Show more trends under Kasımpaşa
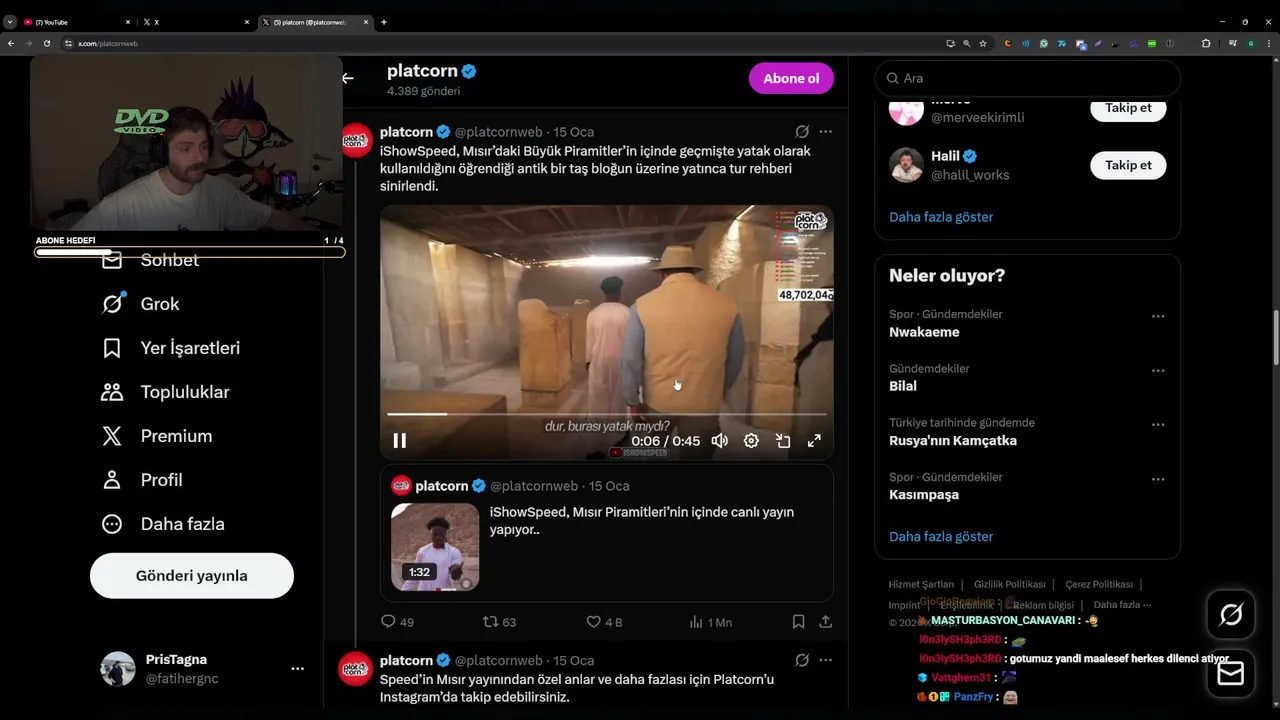This screenshot has width=1280, height=720. click(x=941, y=537)
